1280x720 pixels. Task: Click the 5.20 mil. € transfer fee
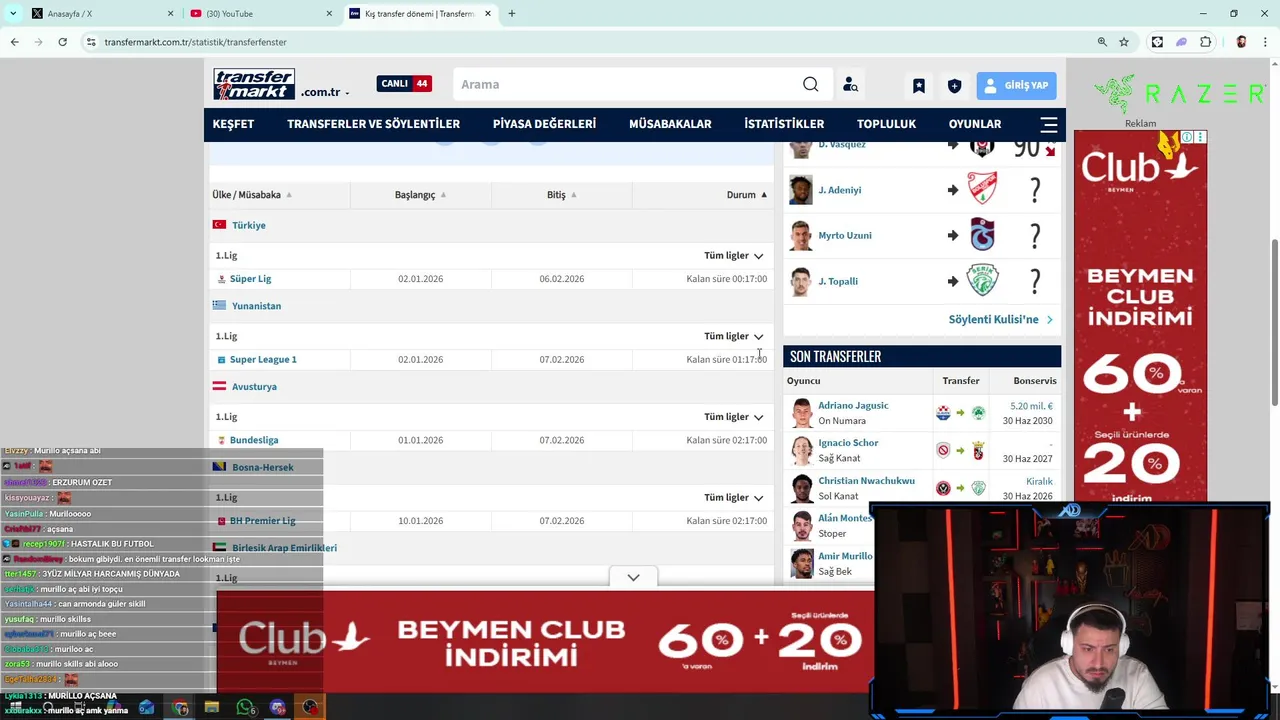(1031, 406)
